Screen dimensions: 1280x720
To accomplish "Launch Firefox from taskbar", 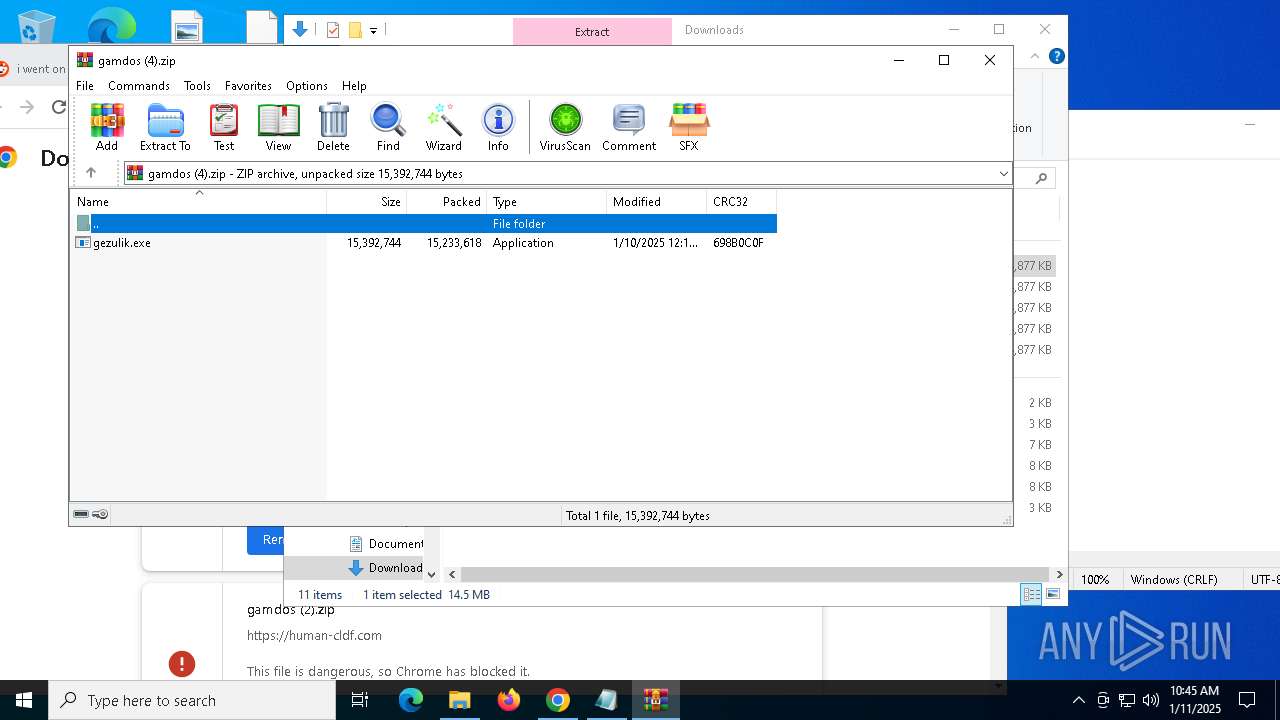I will coord(509,700).
